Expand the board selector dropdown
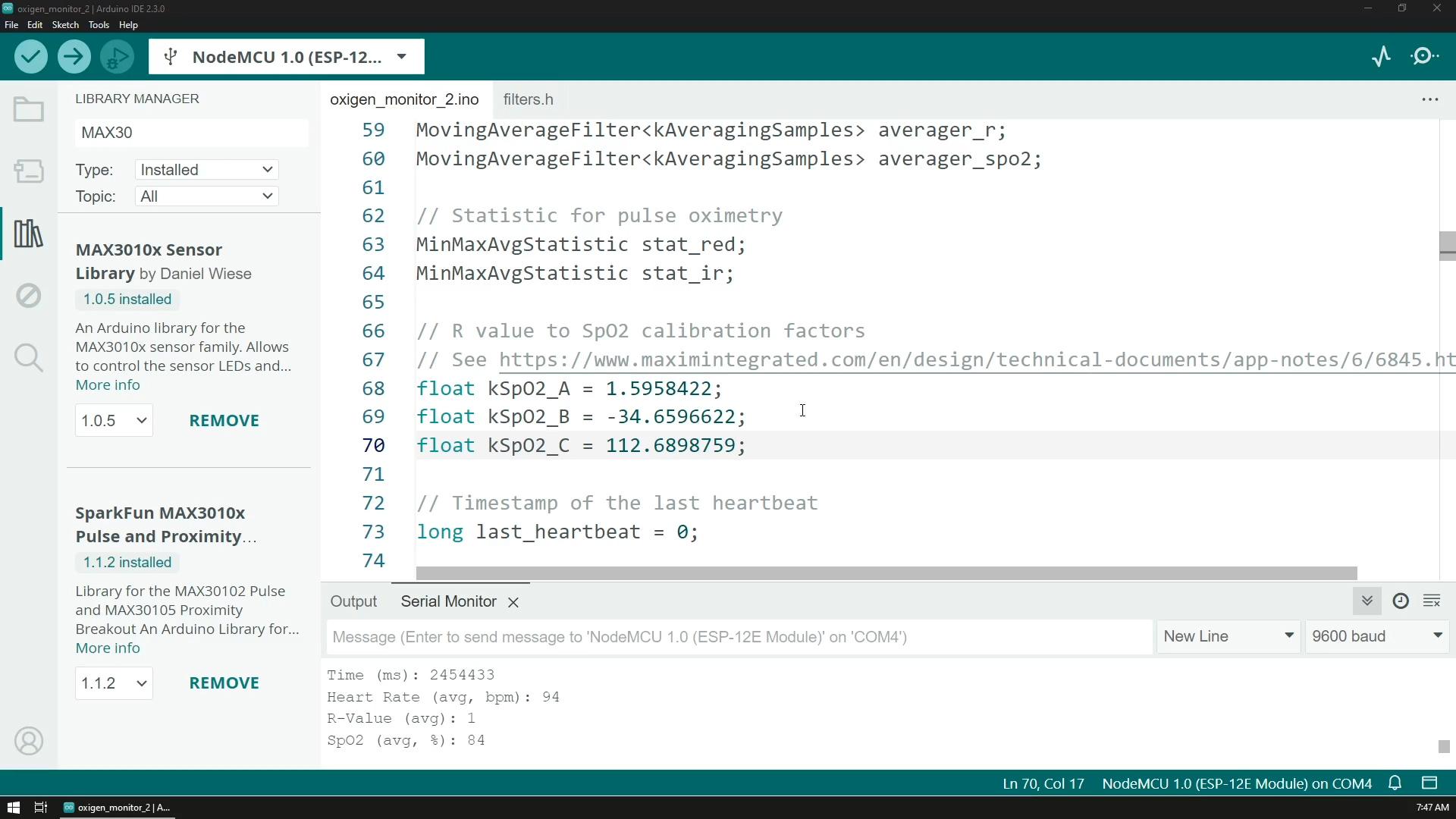1456x819 pixels. (403, 57)
